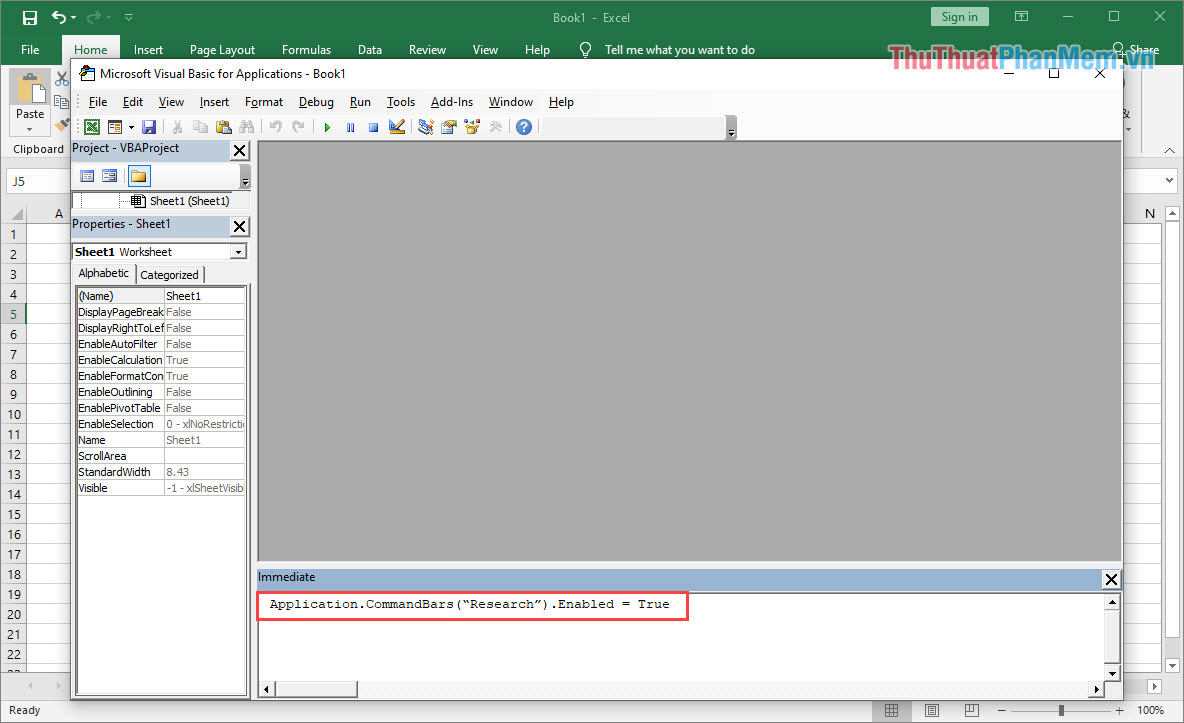The image size is (1184, 723).
Task: Set DisplayRightToLeft property to True
Action: (205, 327)
